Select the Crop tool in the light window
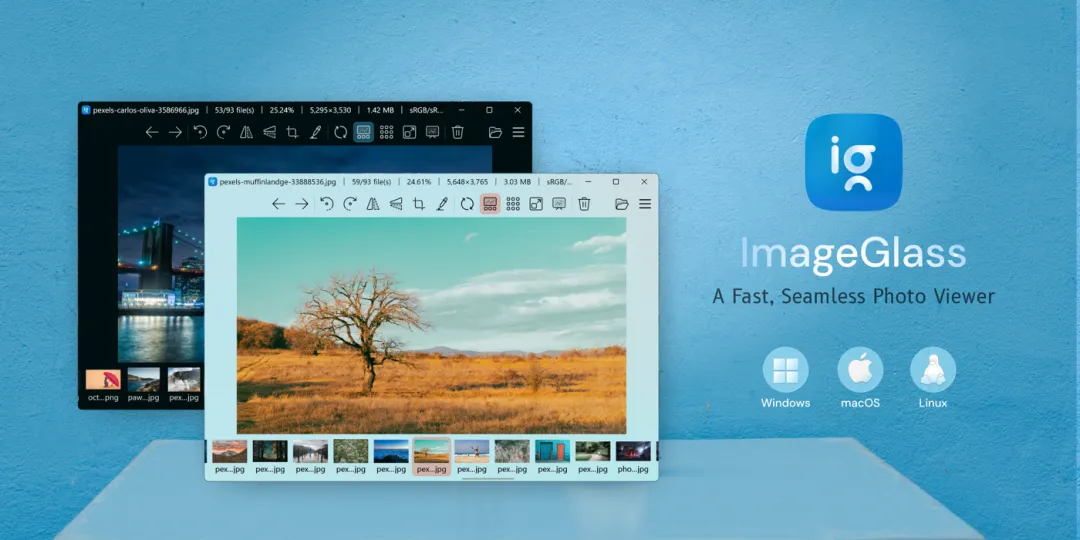Image resolution: width=1080 pixels, height=540 pixels. pyautogui.click(x=419, y=204)
